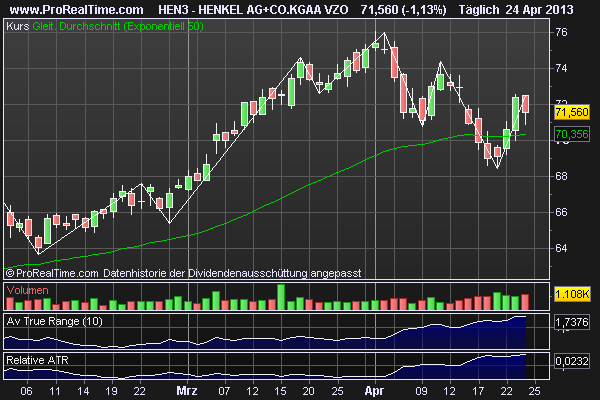Click the 19 date label on time axis

[111, 391]
